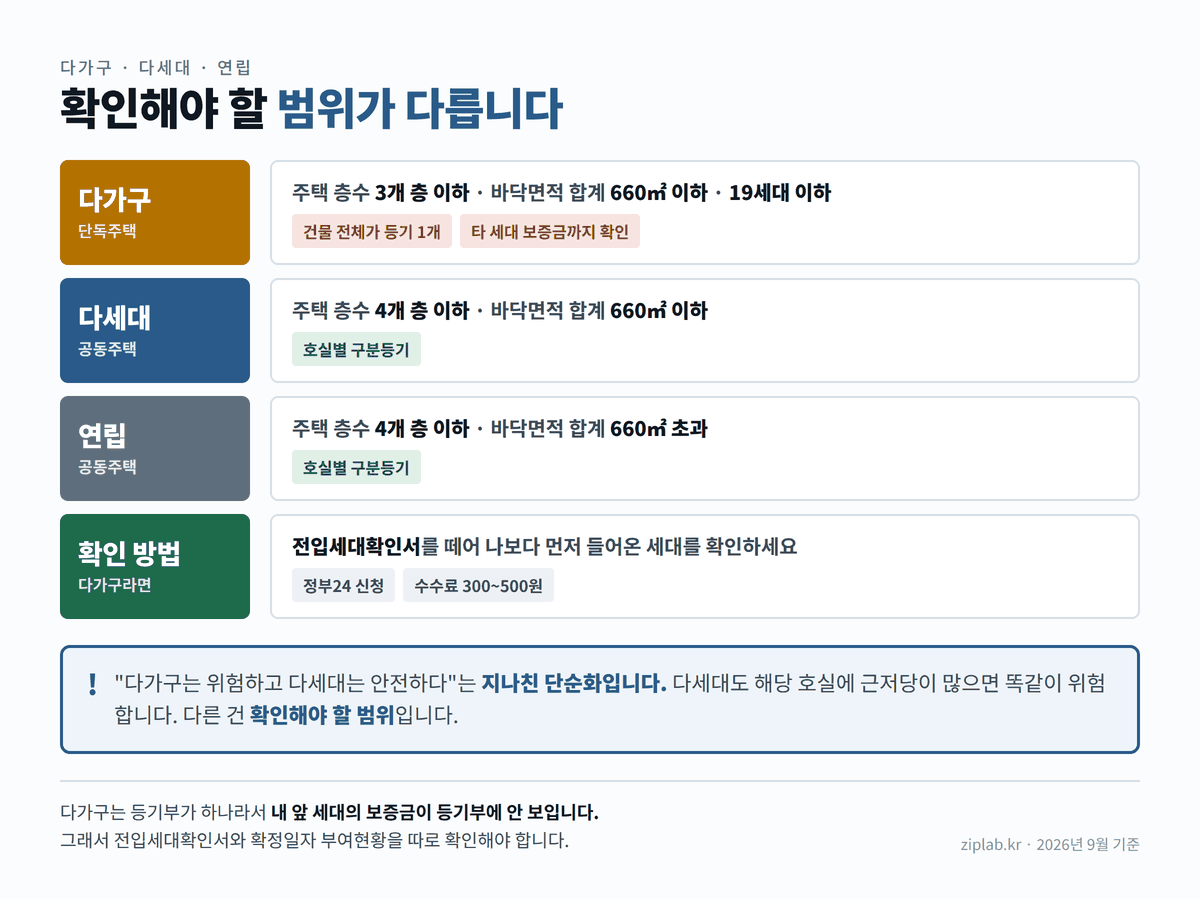Click '바닥면적 합계 660㎡ 이하' in 다세대 row
This screenshot has width=1200, height=899.
(599, 310)
